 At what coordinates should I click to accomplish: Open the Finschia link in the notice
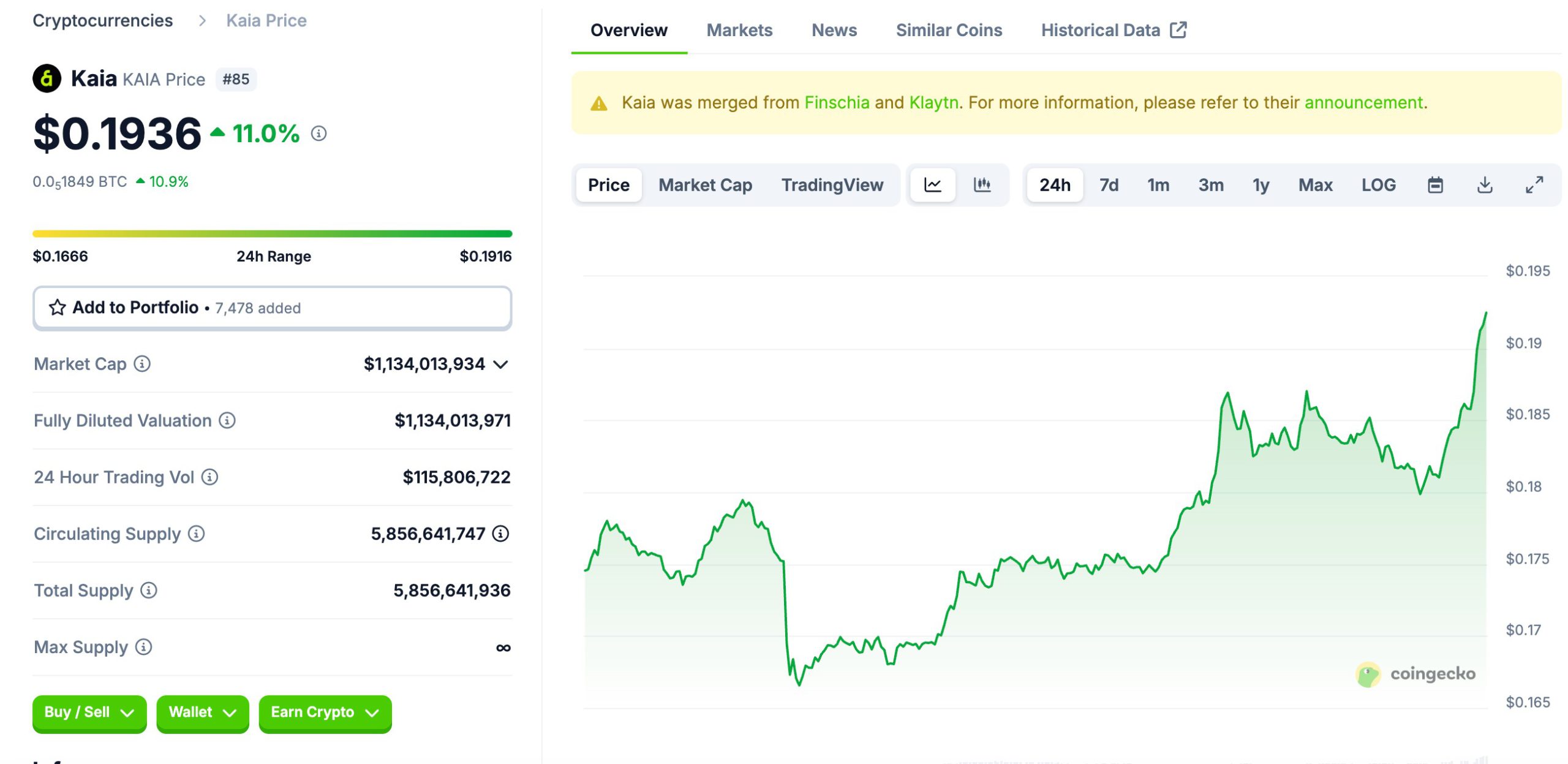click(836, 102)
